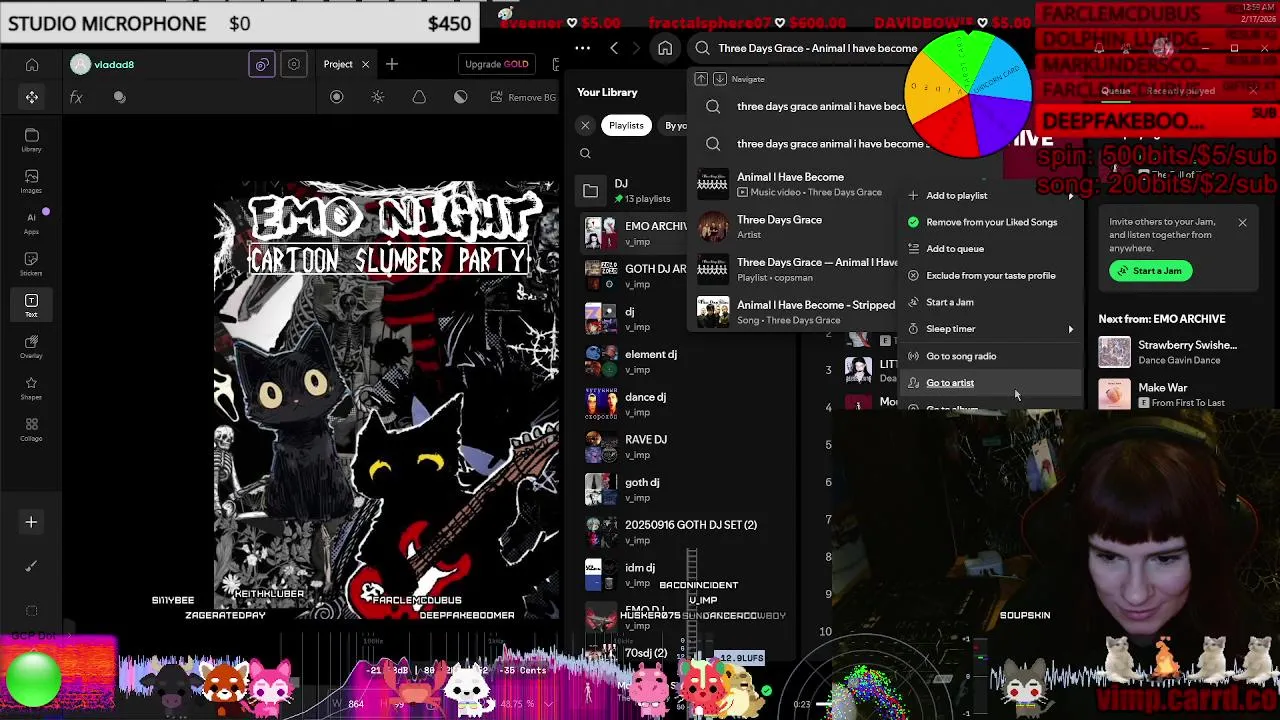
Task: Go to Spotify Home icon
Action: tap(665, 48)
